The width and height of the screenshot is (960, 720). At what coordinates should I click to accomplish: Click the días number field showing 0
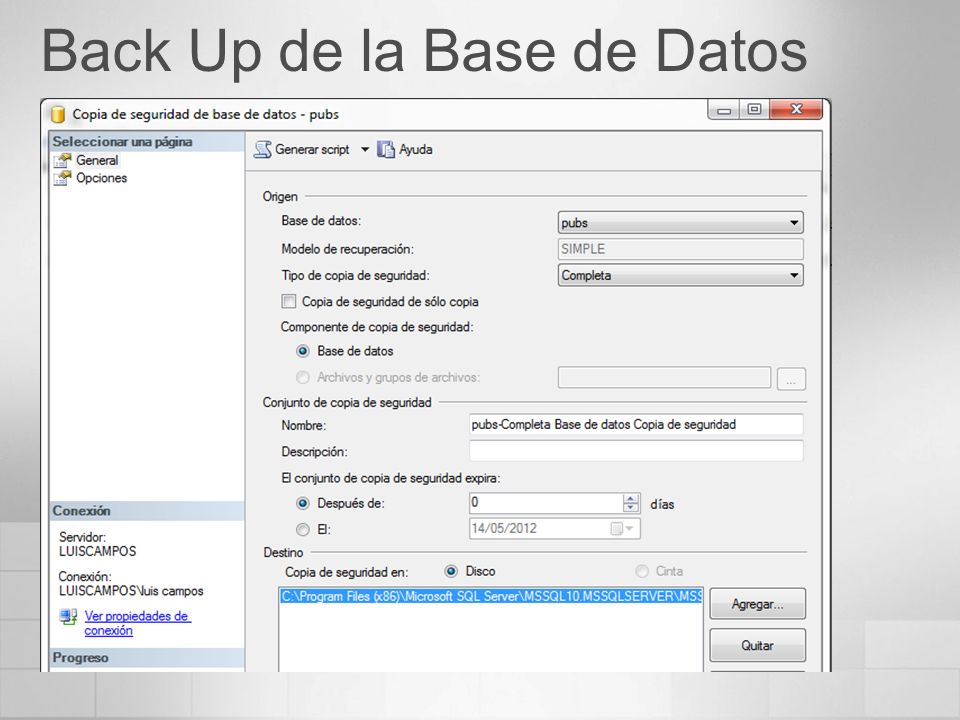(546, 503)
